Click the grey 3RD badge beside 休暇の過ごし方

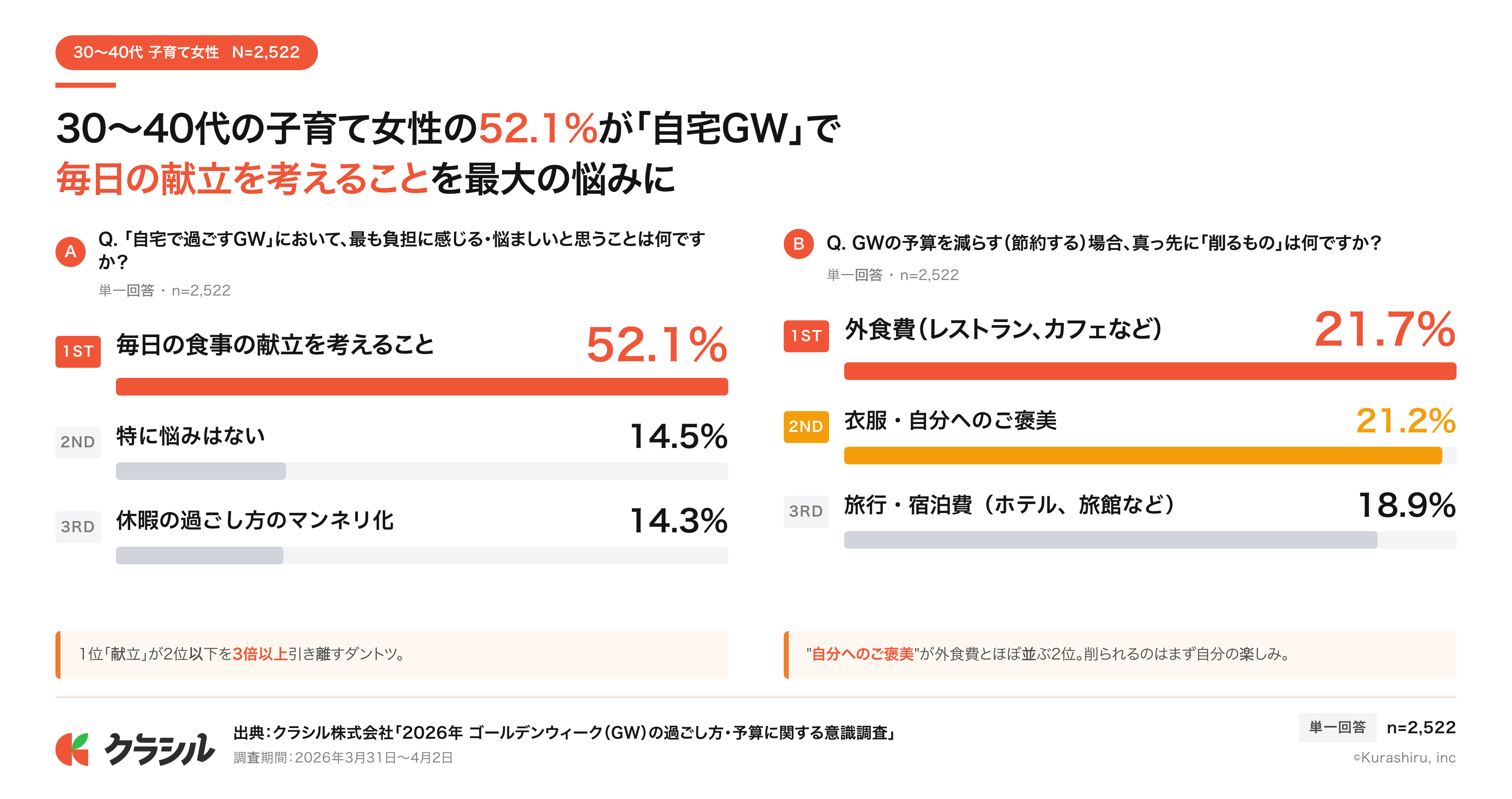(x=78, y=527)
